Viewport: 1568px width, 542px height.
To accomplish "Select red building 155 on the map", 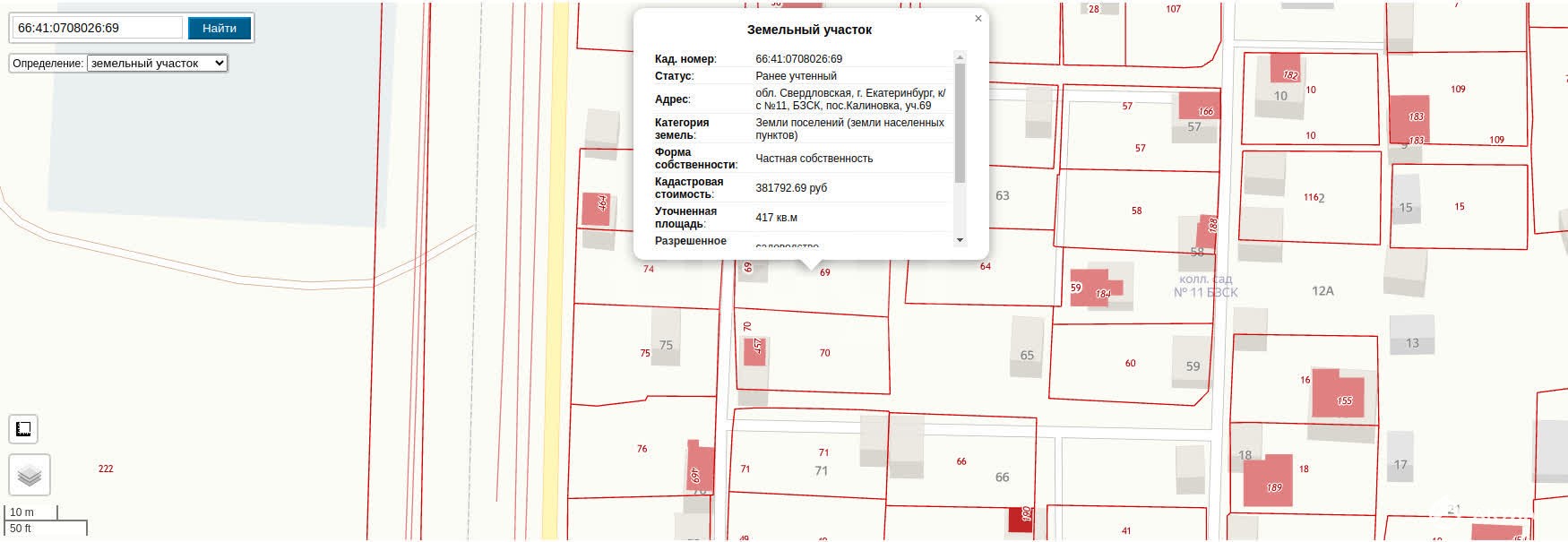I will click(x=1339, y=393).
